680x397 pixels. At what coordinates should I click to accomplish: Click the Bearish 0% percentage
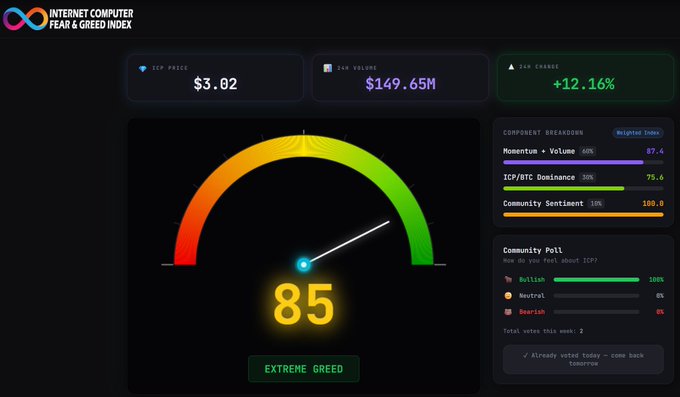(660, 312)
